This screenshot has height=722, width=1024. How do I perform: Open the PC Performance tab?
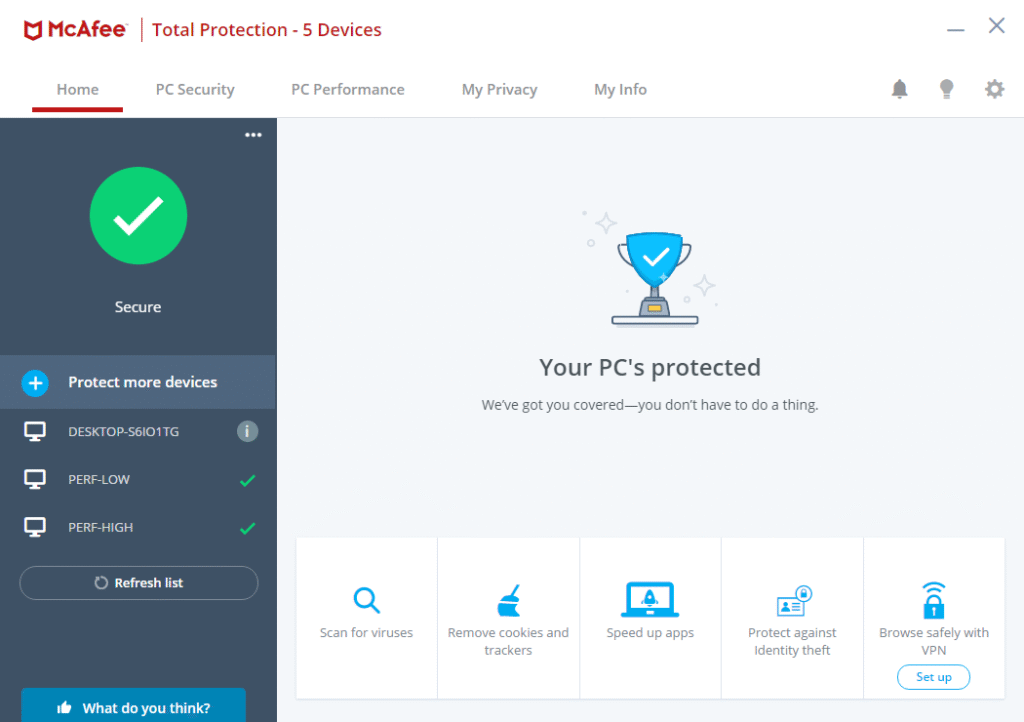[x=347, y=89]
